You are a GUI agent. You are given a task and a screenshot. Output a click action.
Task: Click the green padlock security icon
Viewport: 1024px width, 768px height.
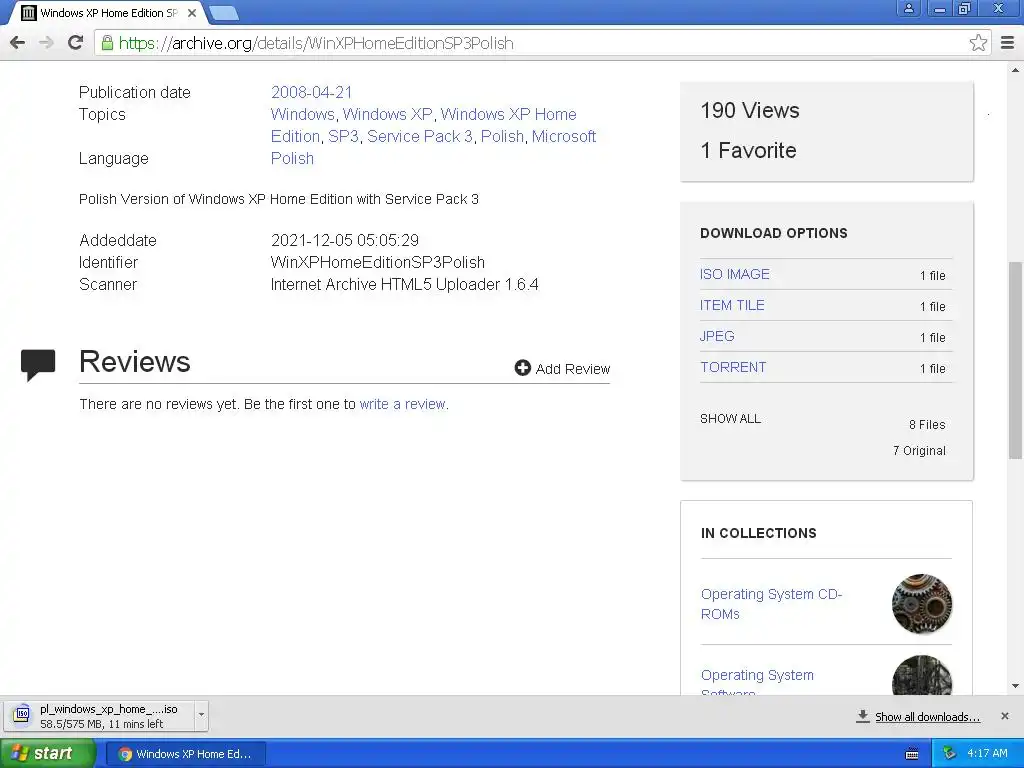107,43
